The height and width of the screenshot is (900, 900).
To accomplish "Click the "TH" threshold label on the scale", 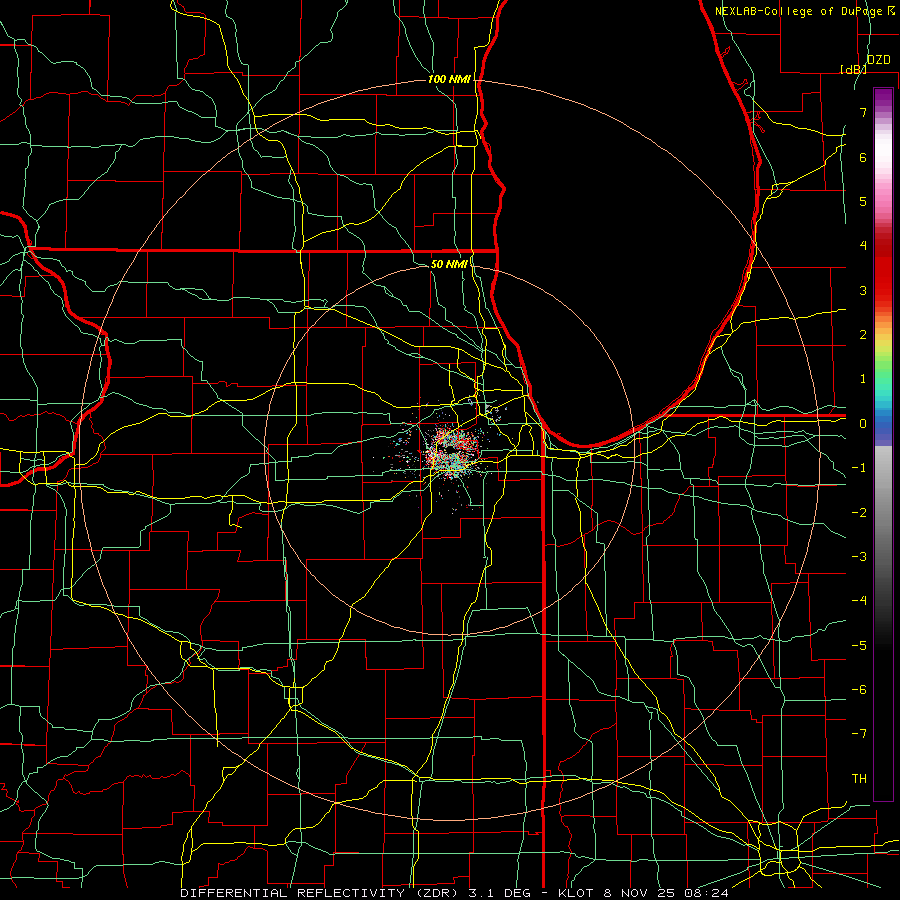I will pos(859,779).
